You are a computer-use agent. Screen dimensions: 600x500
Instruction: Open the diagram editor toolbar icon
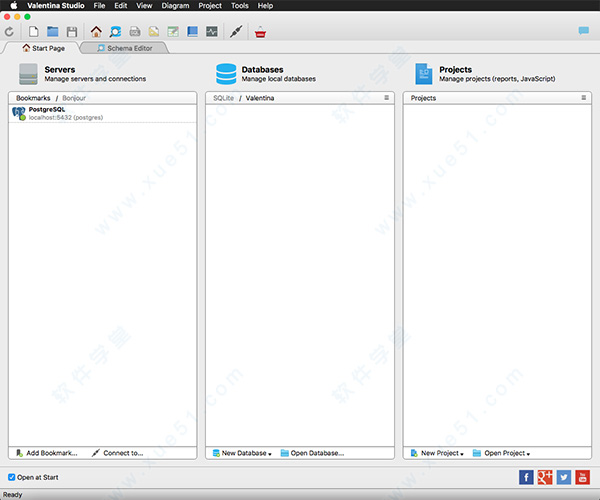pyautogui.click(x=154, y=31)
